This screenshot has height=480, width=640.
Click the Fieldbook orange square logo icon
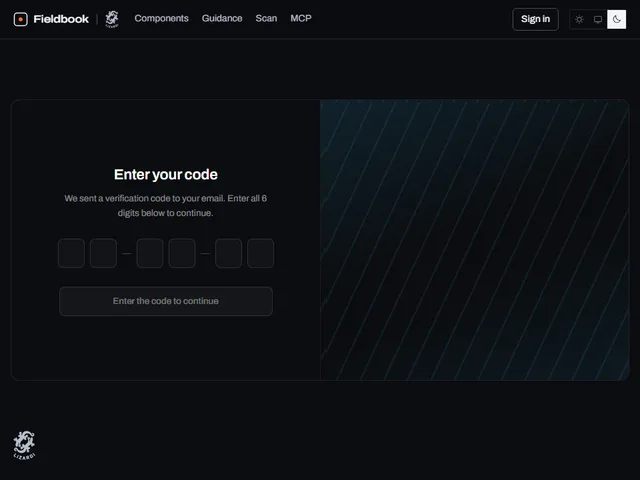coord(20,19)
